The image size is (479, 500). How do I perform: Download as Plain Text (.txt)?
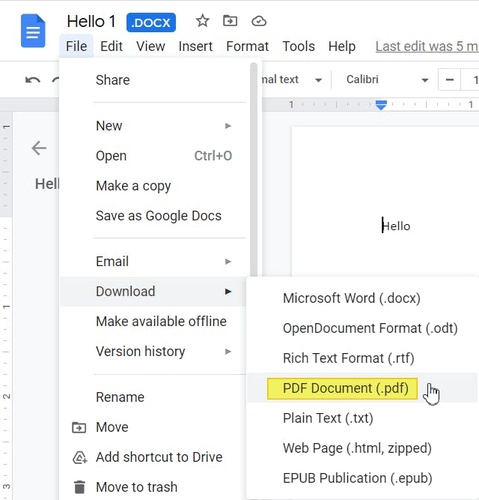click(x=362, y=418)
